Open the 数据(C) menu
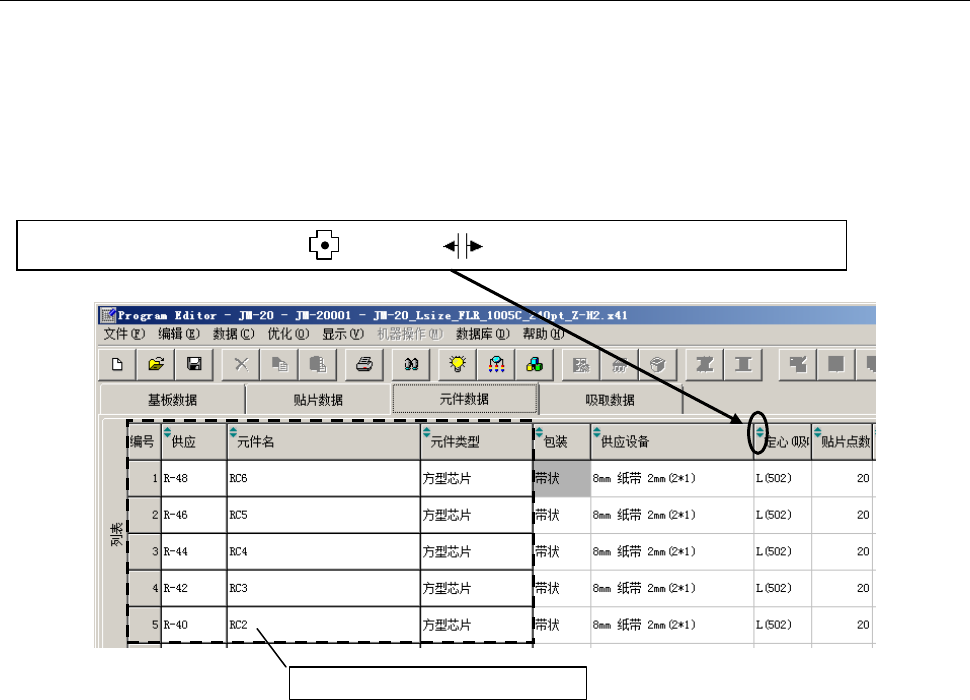Viewport: 970px width, 700px height. point(233,334)
